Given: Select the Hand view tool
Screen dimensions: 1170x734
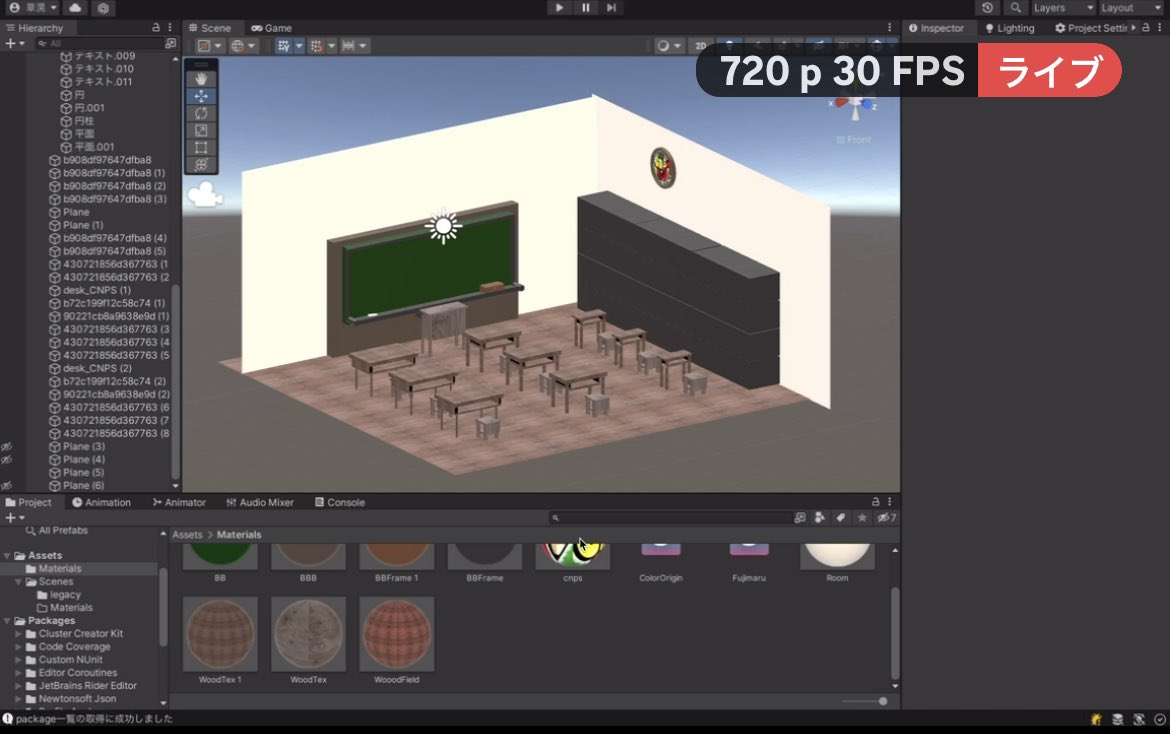Looking at the screenshot, I should (x=201, y=79).
